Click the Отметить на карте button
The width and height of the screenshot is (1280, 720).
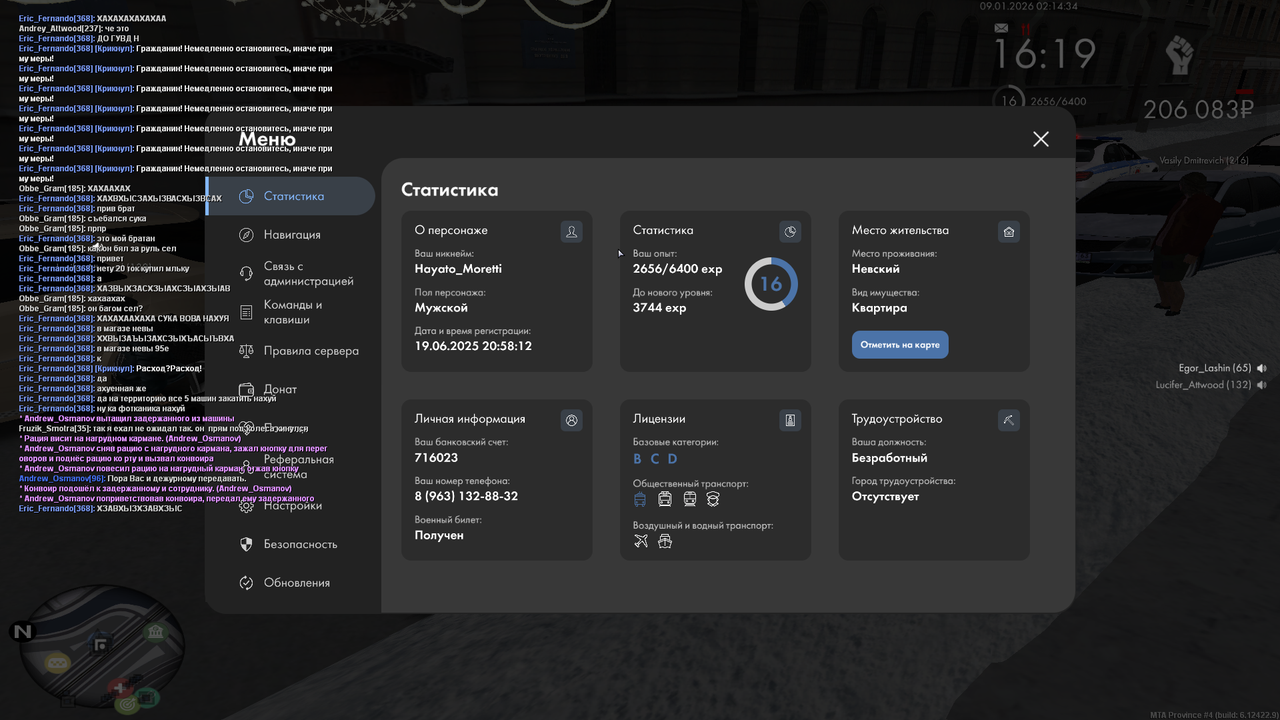pyautogui.click(x=900, y=345)
